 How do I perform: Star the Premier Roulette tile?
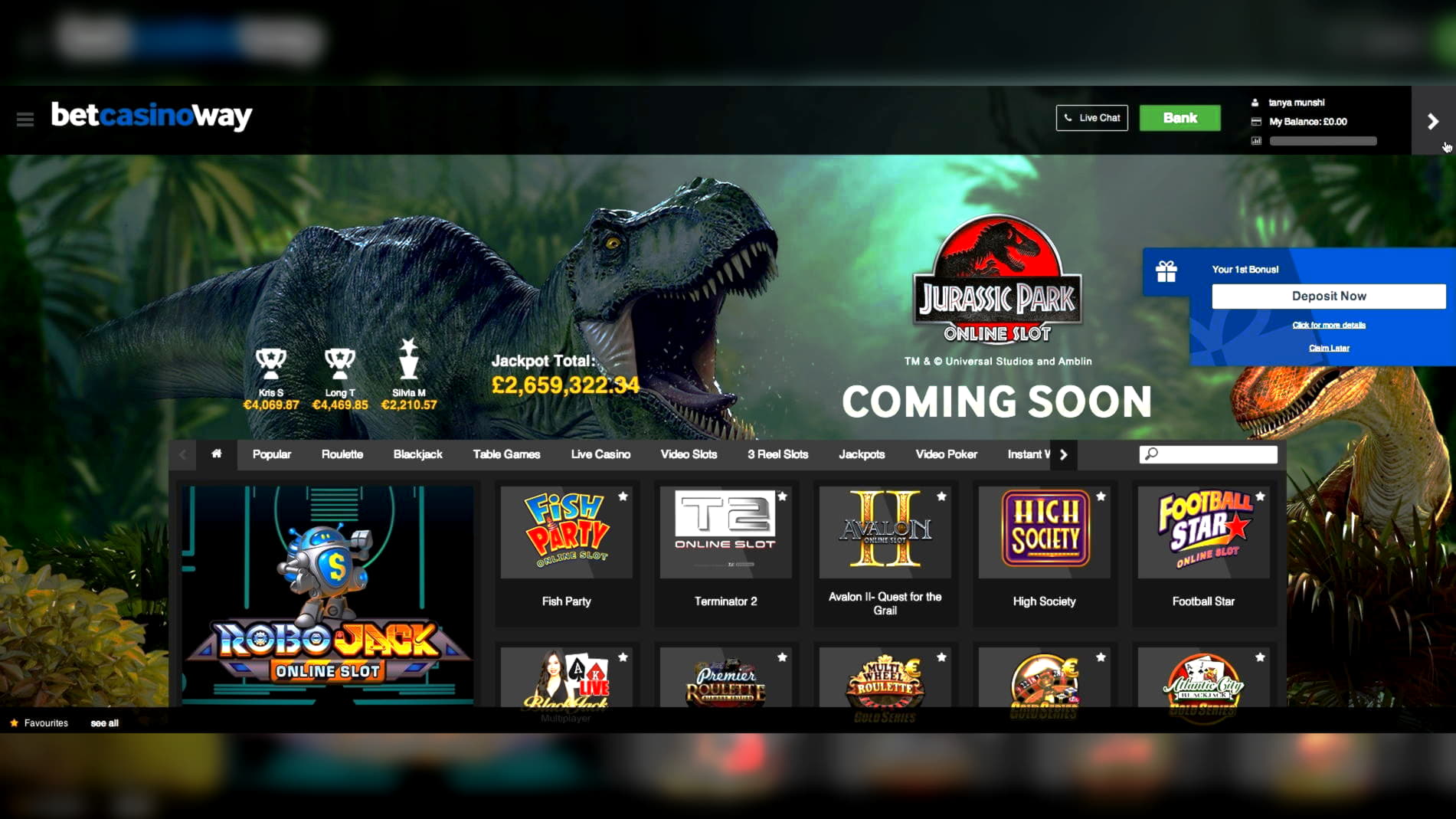pyautogui.click(x=783, y=657)
